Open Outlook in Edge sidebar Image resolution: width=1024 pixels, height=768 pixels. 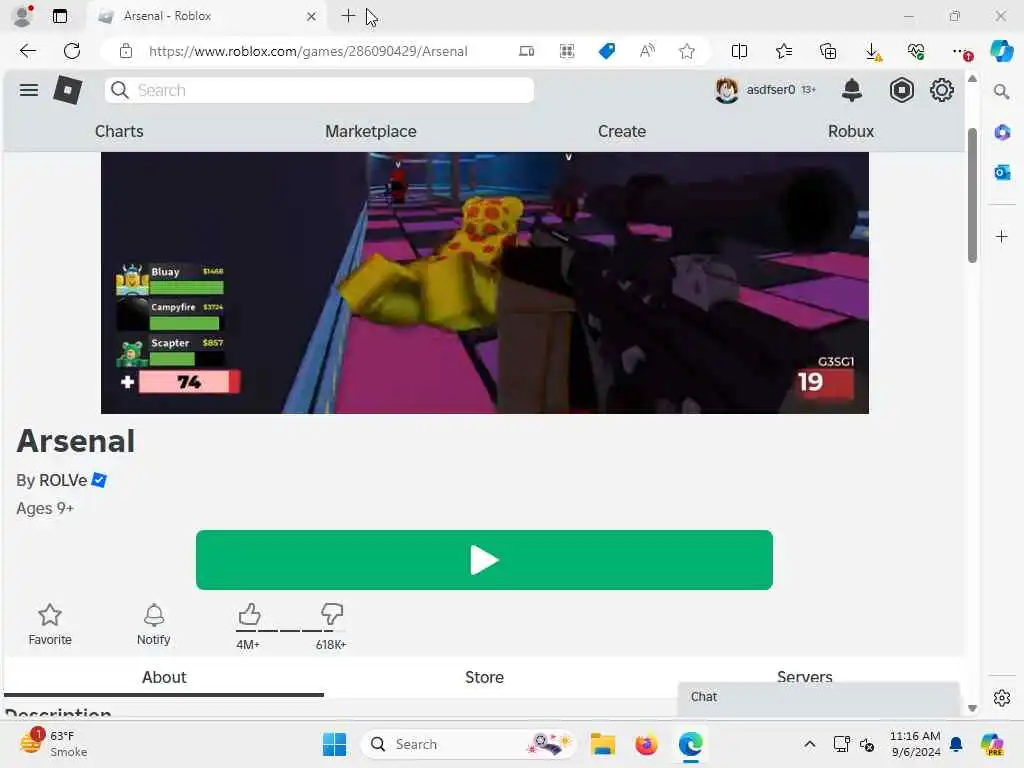1002,172
